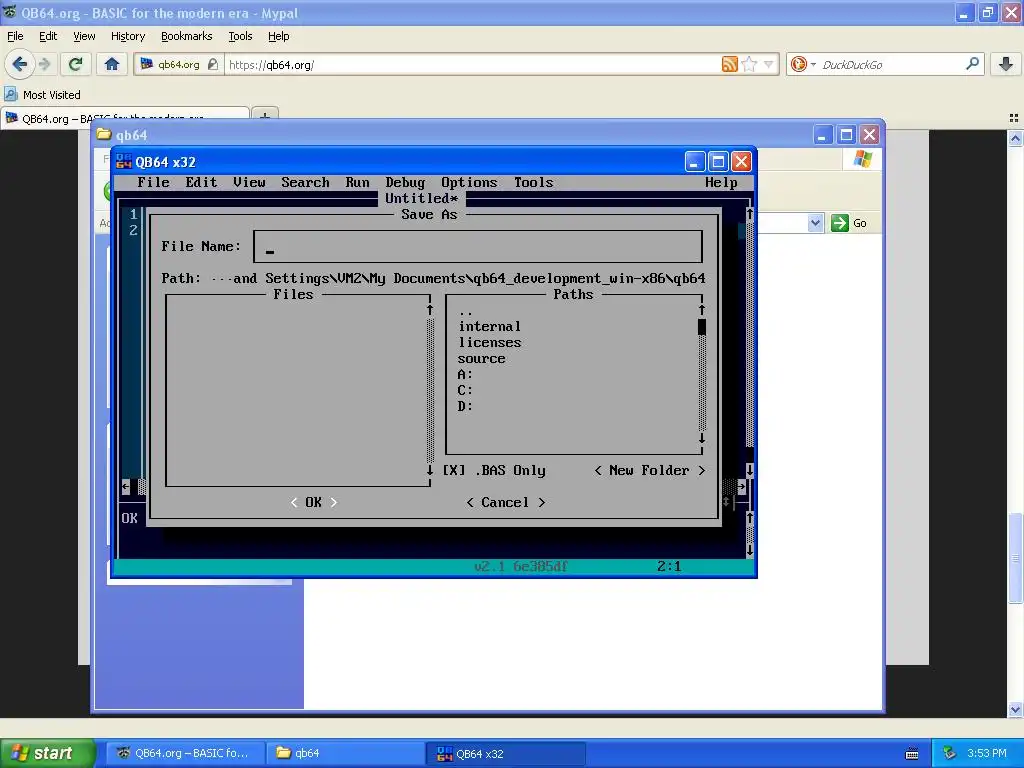Switch to qb64 folder taskbar button
Viewport: 1024px width, 768px height.
(x=345, y=753)
